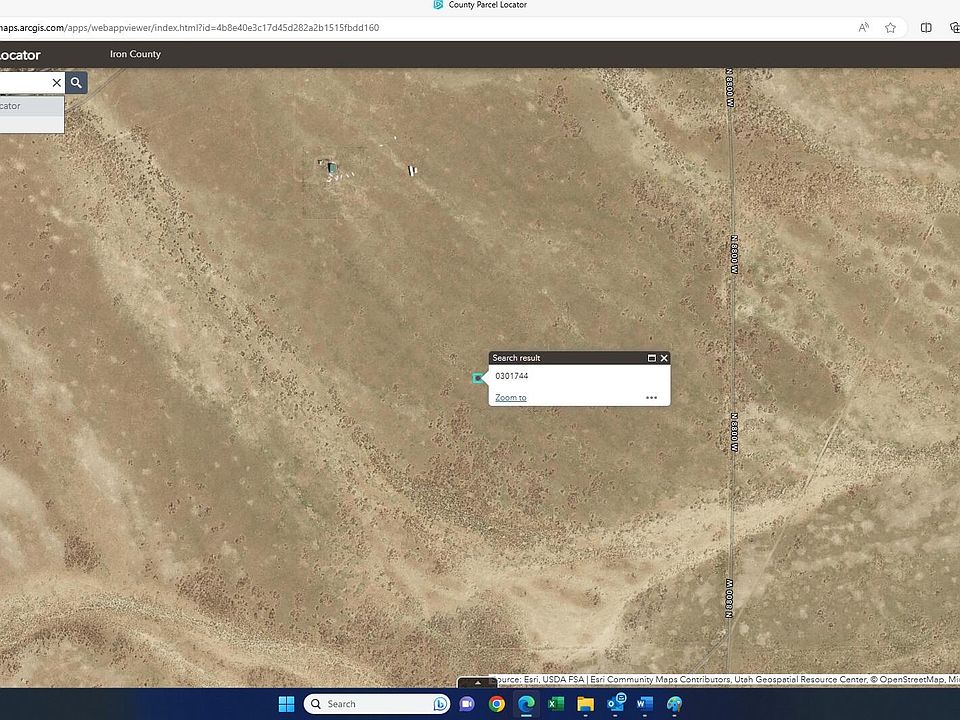Expand the attribute table arrow at bottom

click(x=478, y=683)
